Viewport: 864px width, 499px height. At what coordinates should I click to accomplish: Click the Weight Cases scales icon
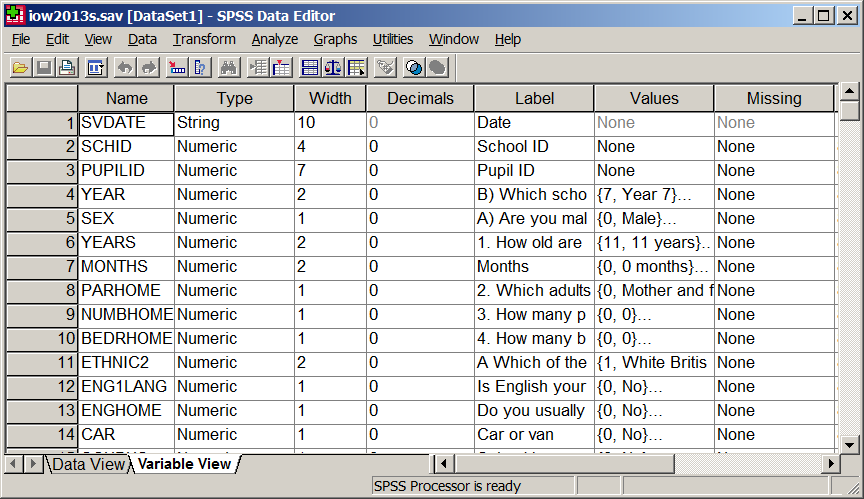tap(333, 68)
